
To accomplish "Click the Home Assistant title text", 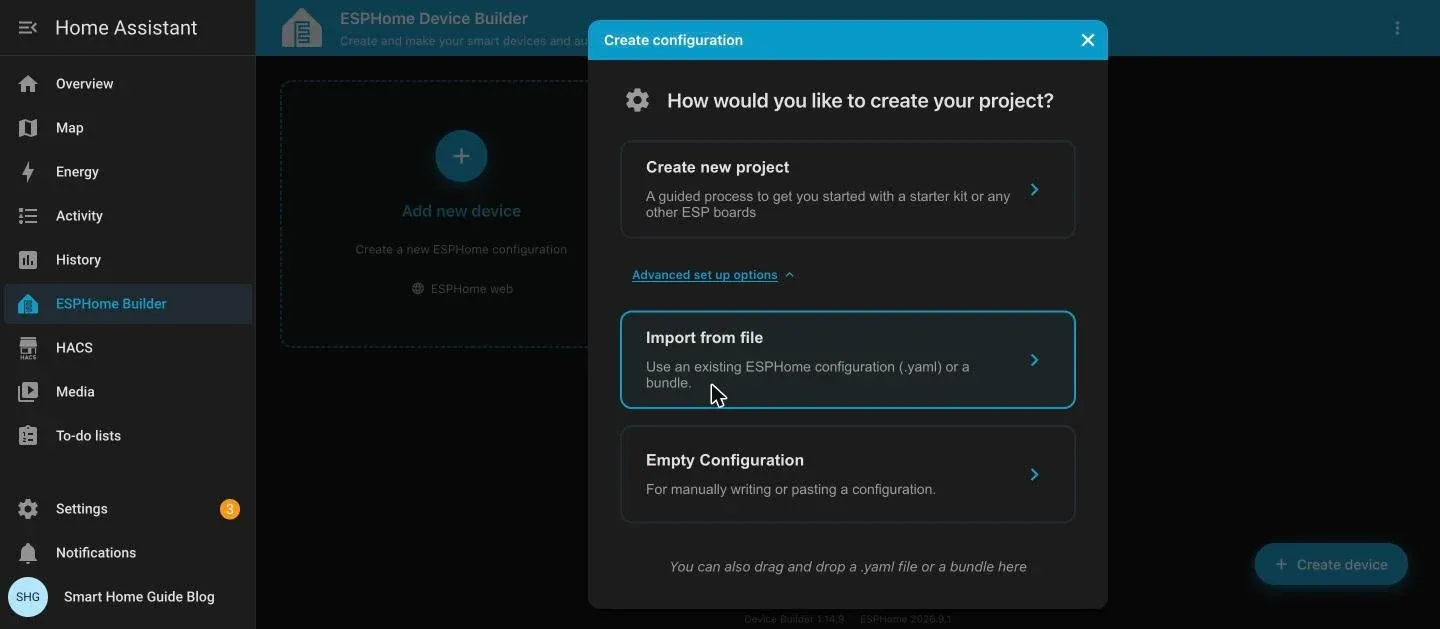I will (126, 28).
